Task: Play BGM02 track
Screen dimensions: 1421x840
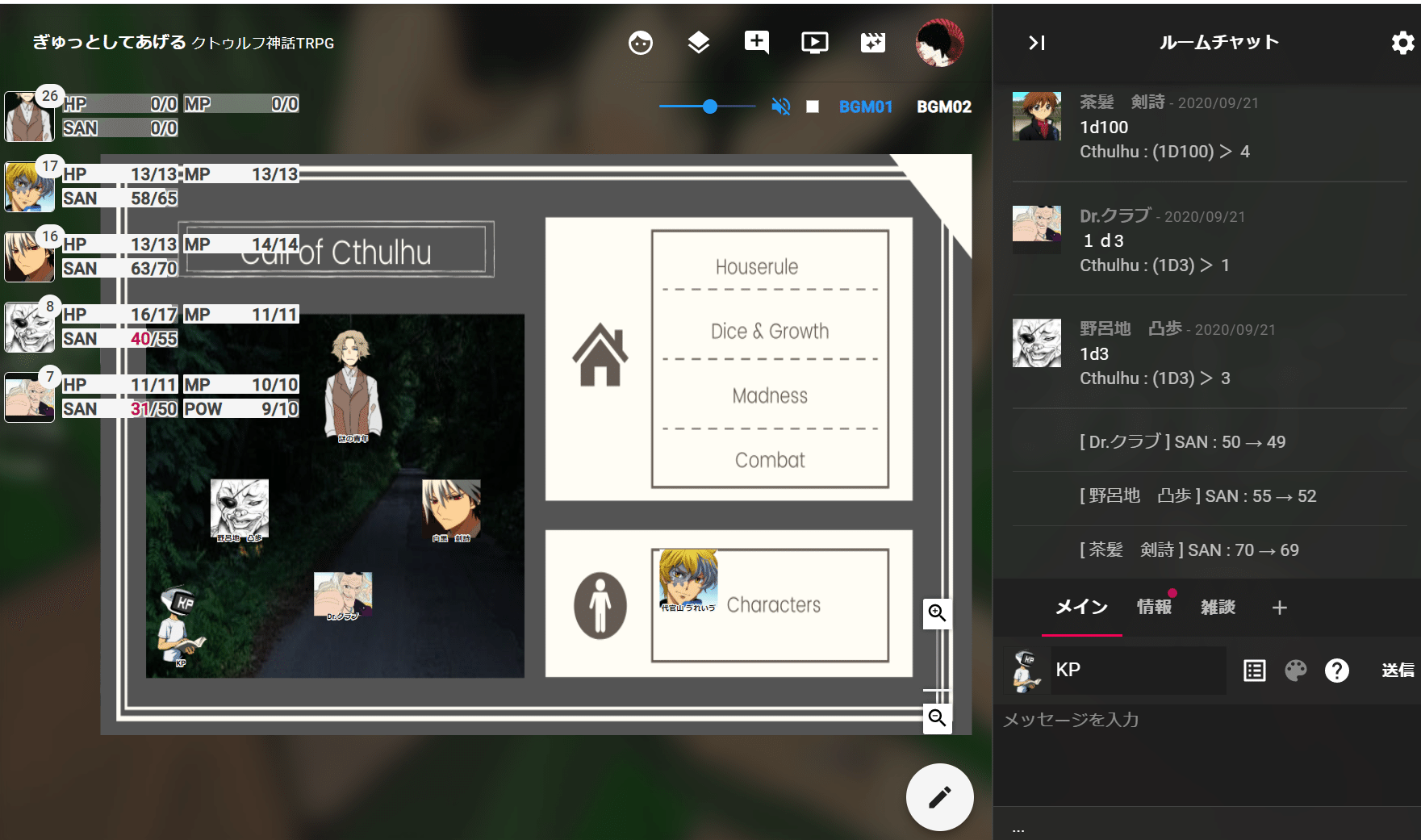Action: coord(944,107)
